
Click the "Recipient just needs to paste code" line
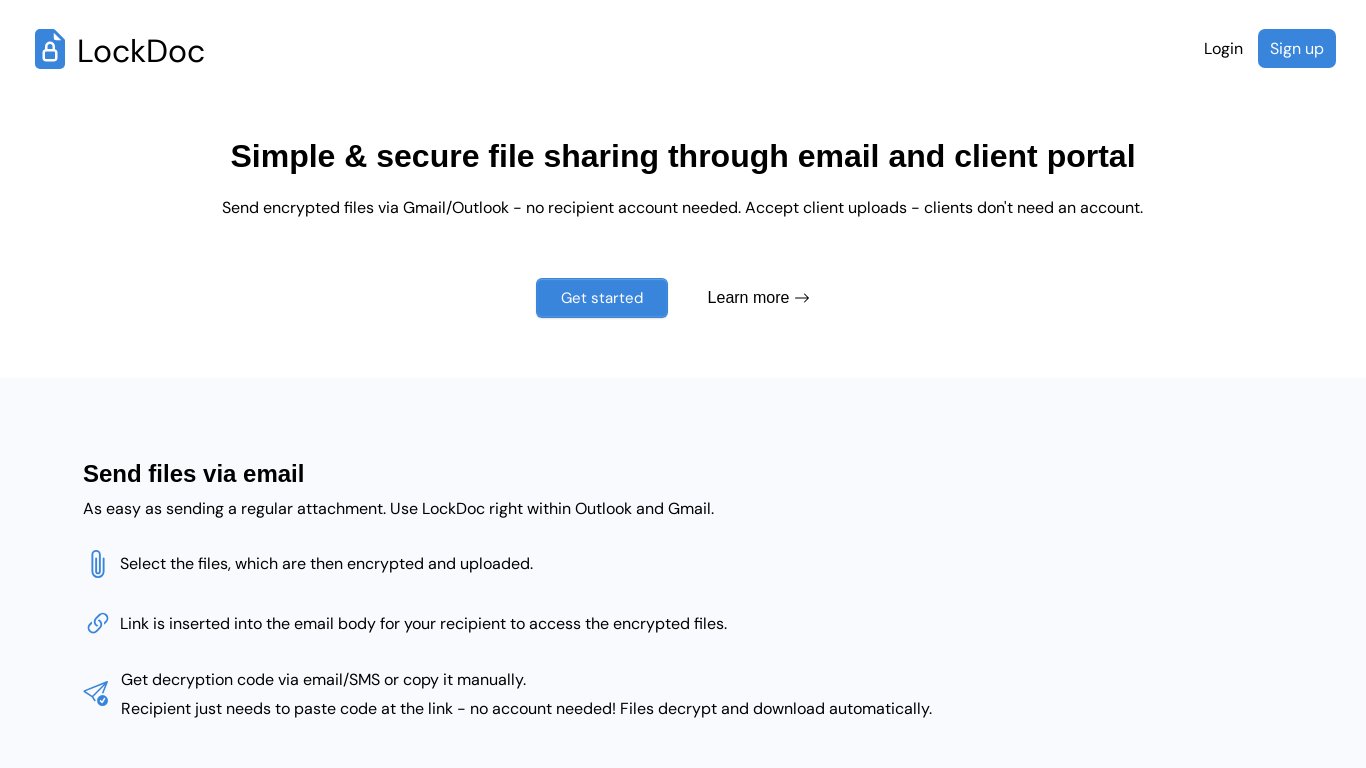pyautogui.click(x=526, y=709)
